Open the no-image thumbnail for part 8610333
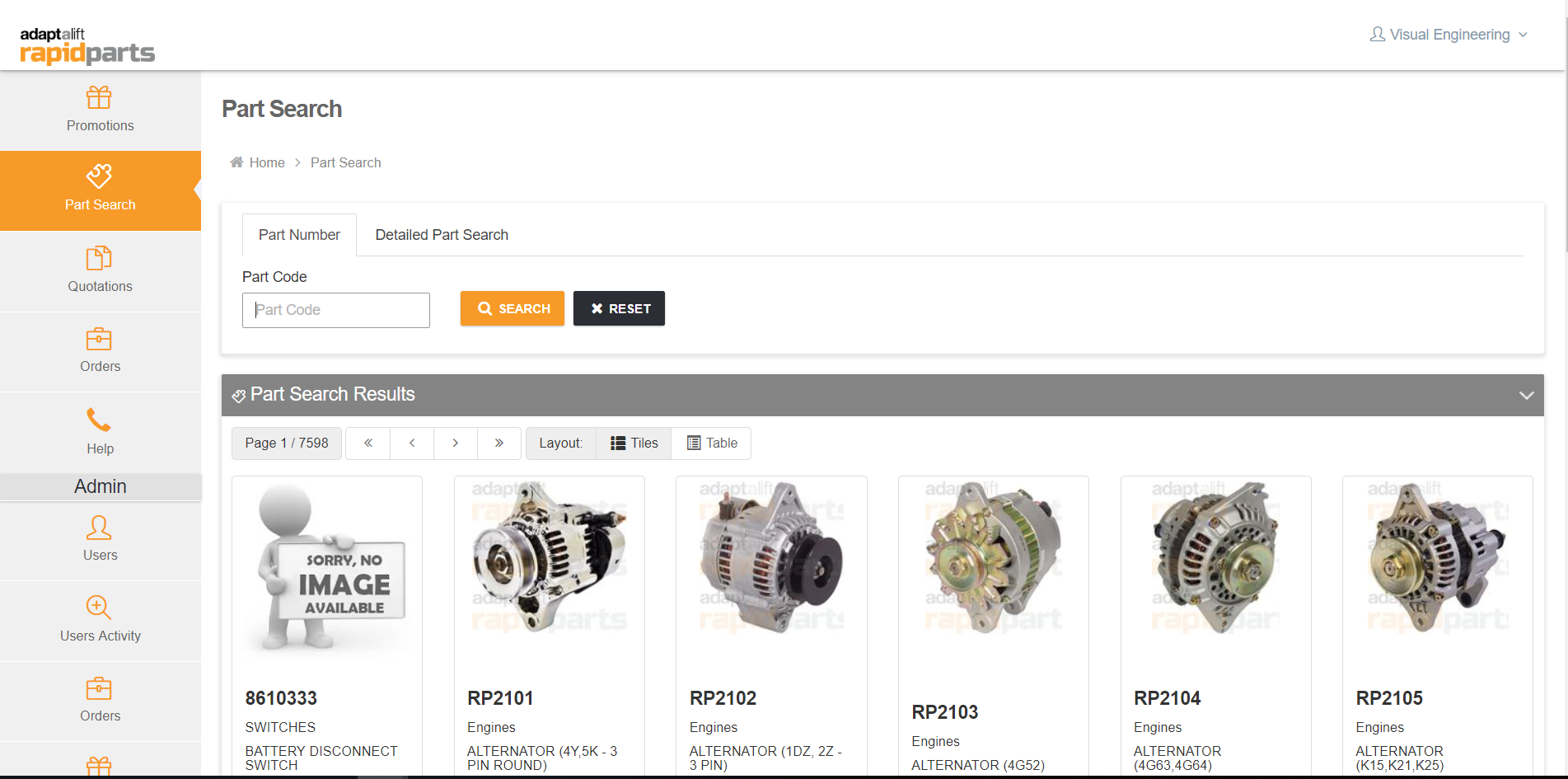The height and width of the screenshot is (779, 1568). click(x=327, y=569)
